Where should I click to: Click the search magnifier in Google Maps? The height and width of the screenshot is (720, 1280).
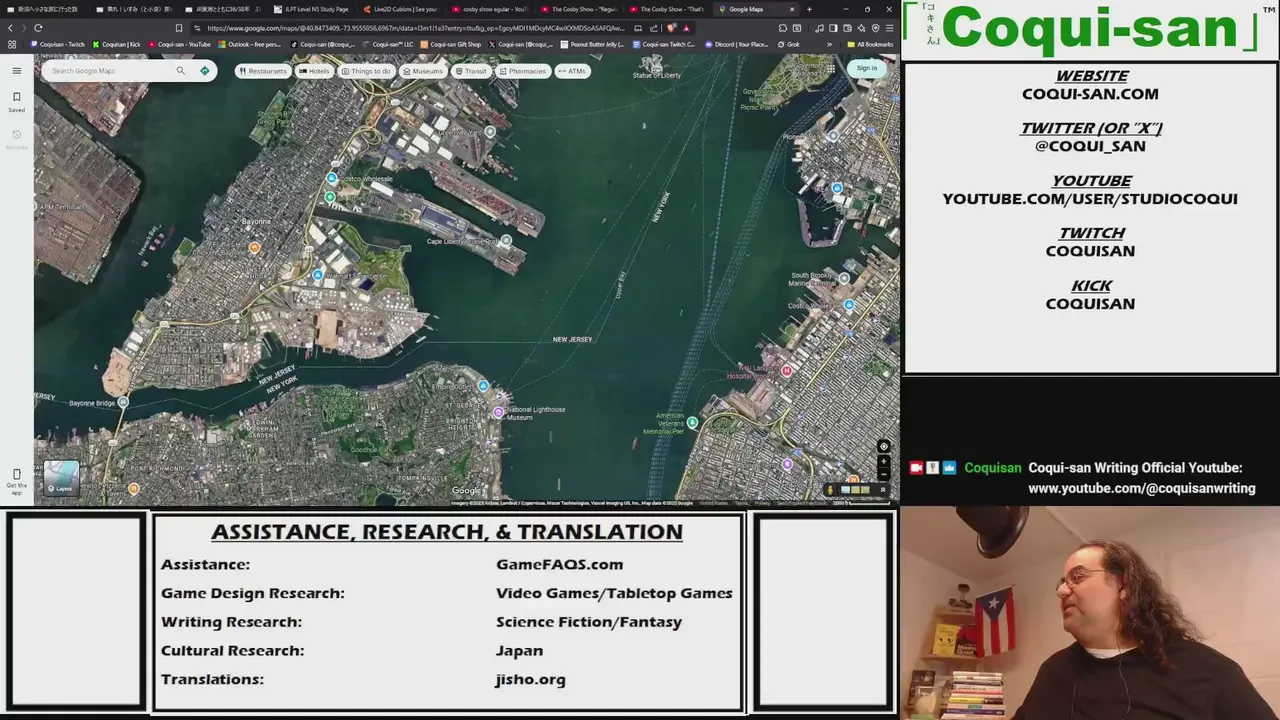point(180,71)
